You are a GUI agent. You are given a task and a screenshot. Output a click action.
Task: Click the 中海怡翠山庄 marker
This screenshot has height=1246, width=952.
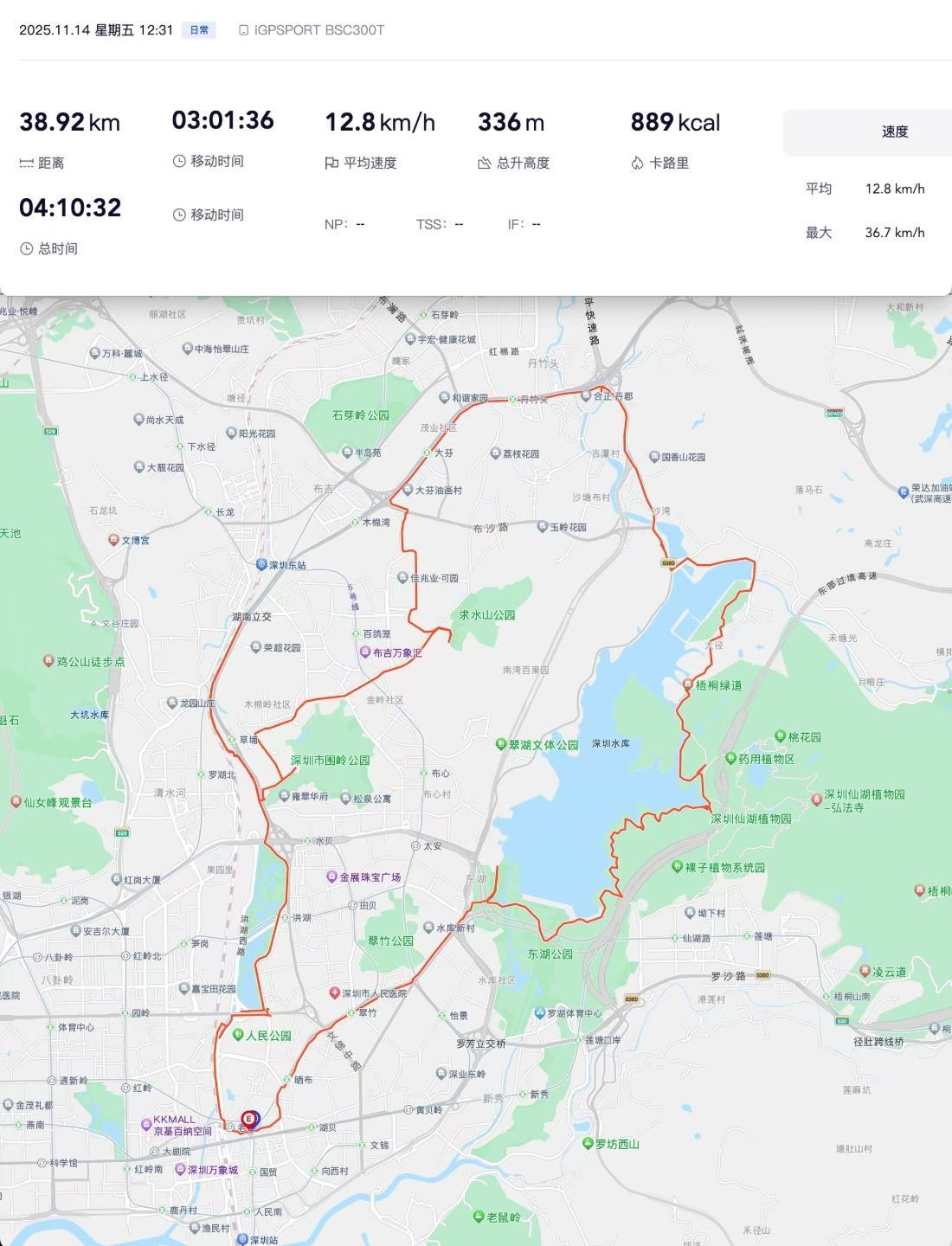[x=187, y=349]
